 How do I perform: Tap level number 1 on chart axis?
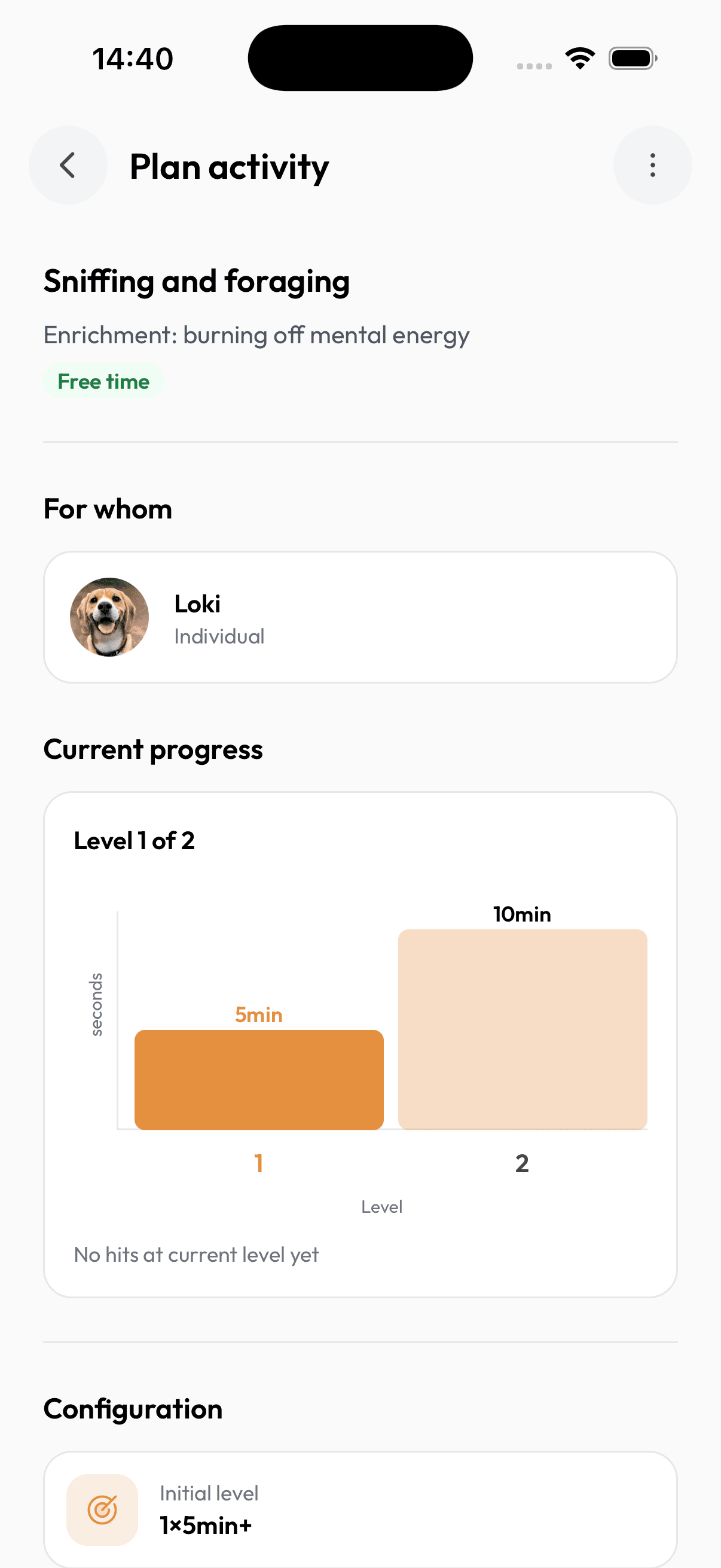pyautogui.click(x=259, y=1163)
